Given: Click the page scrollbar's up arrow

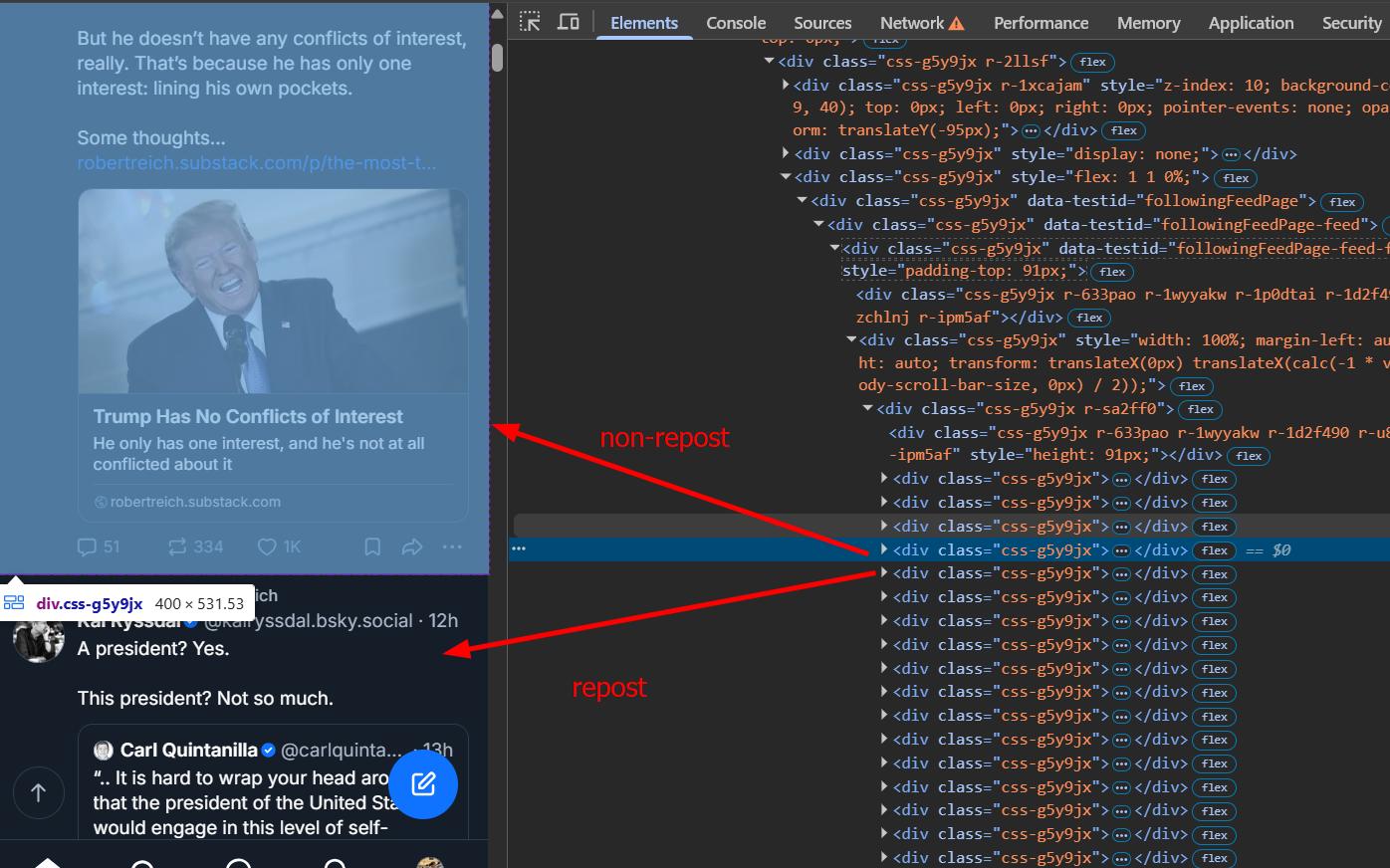Looking at the screenshot, I should (497, 14).
